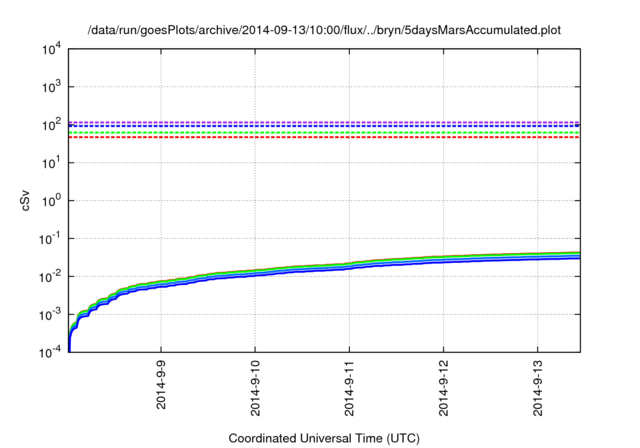Click the 10^-4 y-axis tick label
The width and height of the screenshot is (640, 448).
pos(51,352)
